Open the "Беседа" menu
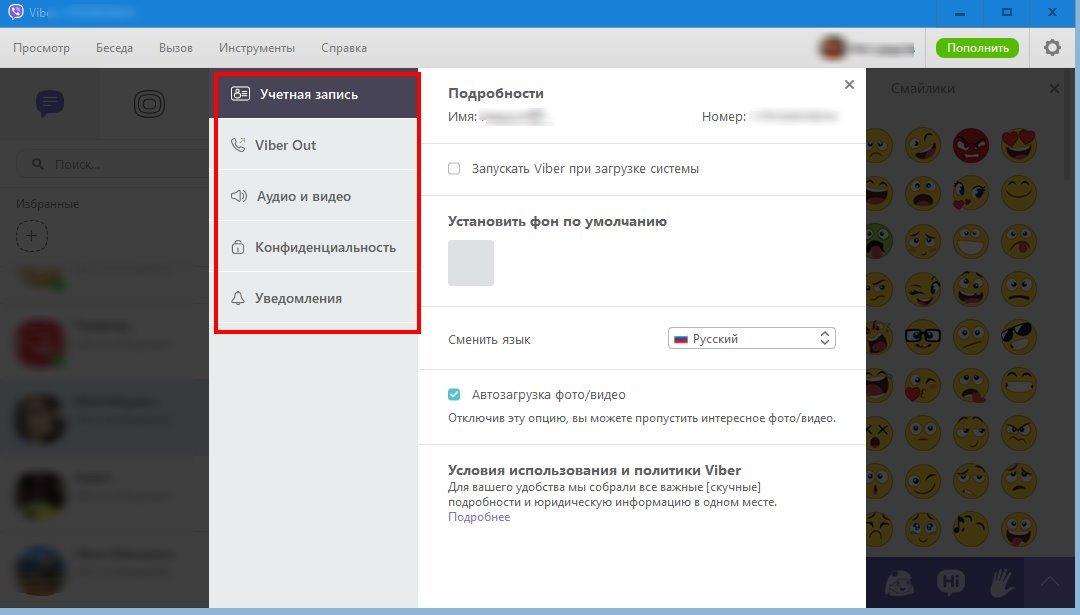 tap(114, 48)
